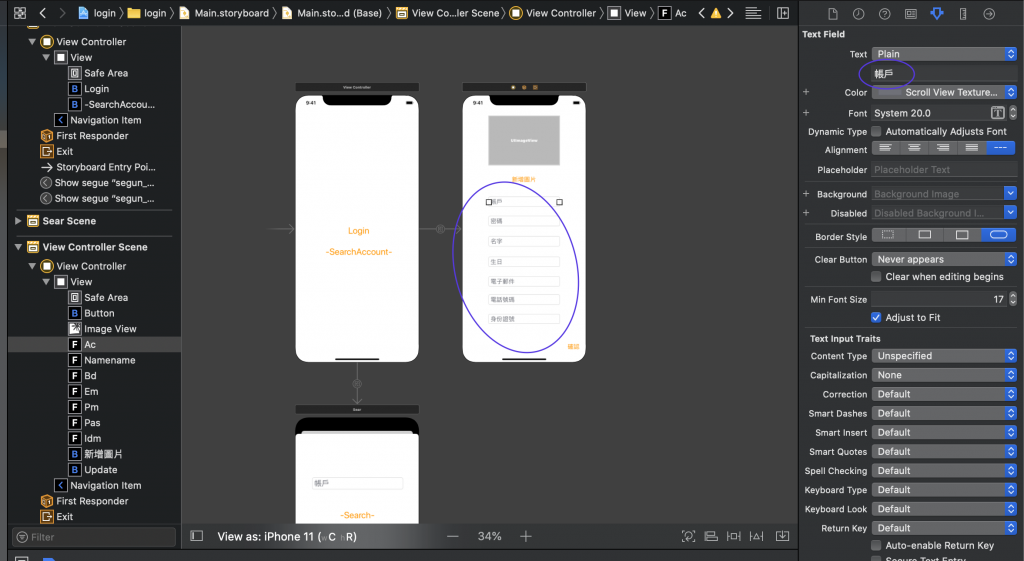Select natural text alignment option
The image size is (1024, 561).
point(1000,148)
